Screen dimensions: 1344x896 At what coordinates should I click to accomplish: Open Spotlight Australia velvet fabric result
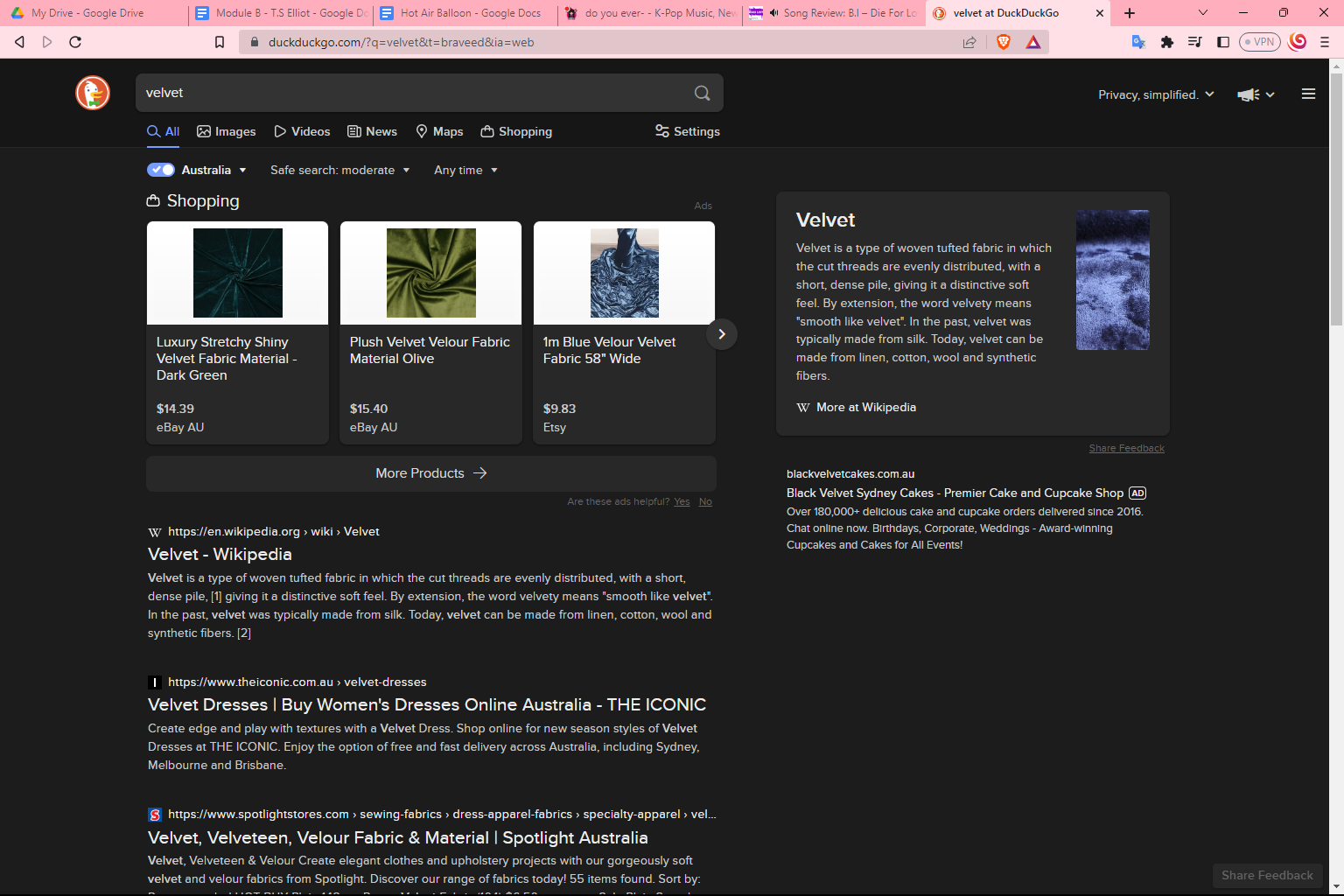pyautogui.click(x=398, y=837)
